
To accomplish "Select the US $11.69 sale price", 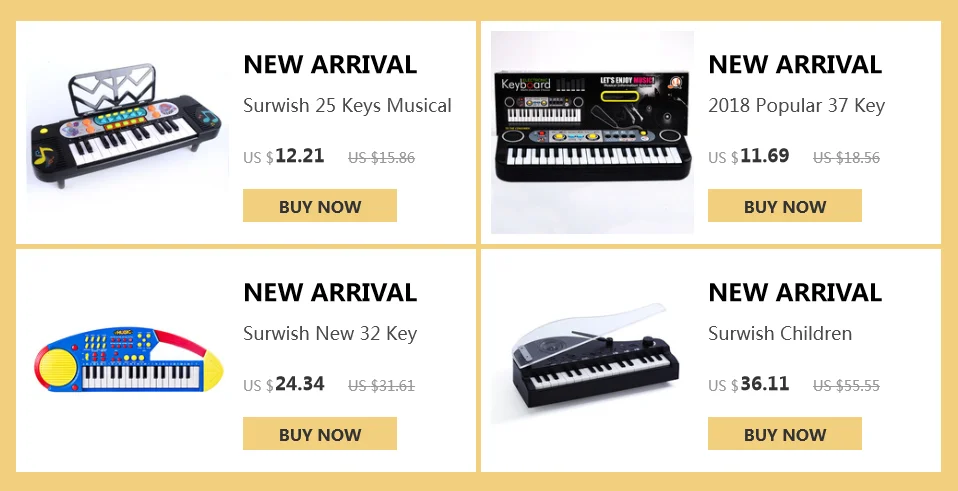I will (x=748, y=156).
